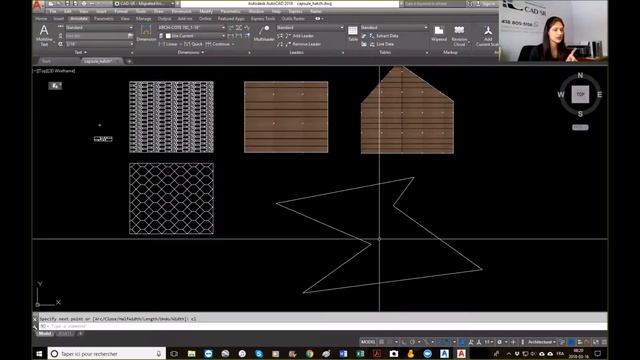Click the Multileader tool
The image size is (640, 360).
click(x=264, y=33)
